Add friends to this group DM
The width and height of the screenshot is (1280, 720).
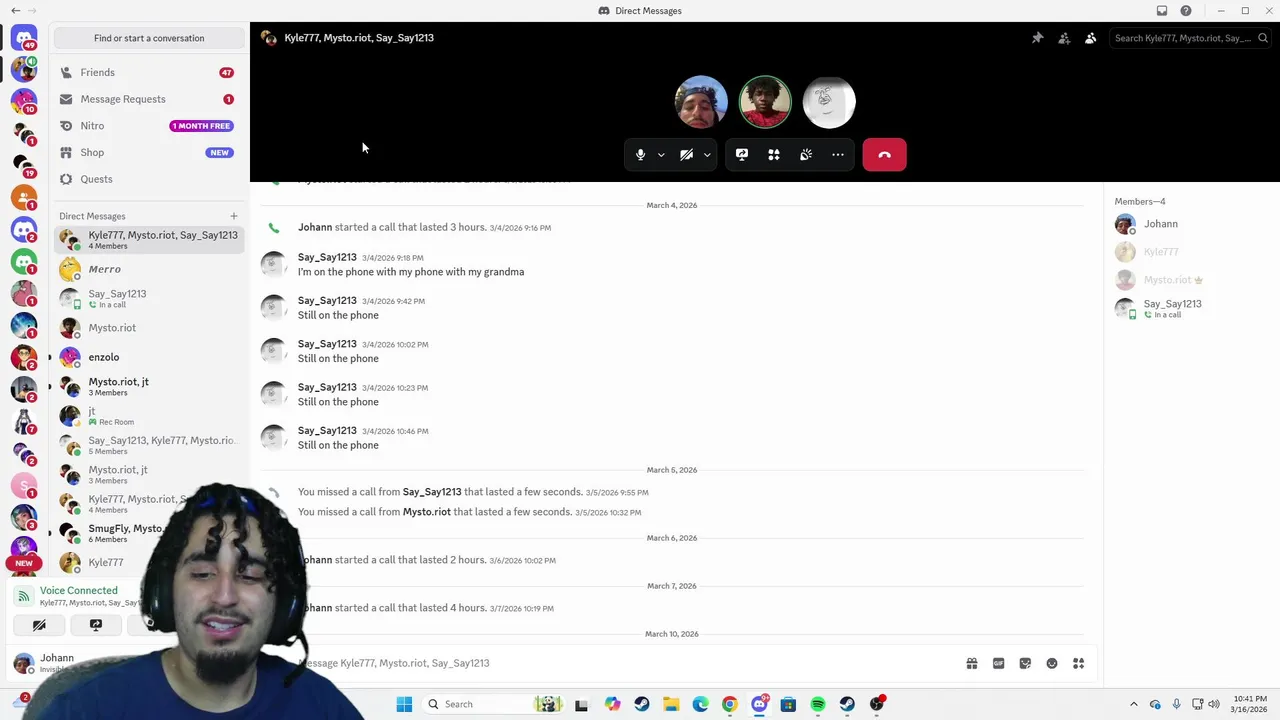(x=1064, y=38)
